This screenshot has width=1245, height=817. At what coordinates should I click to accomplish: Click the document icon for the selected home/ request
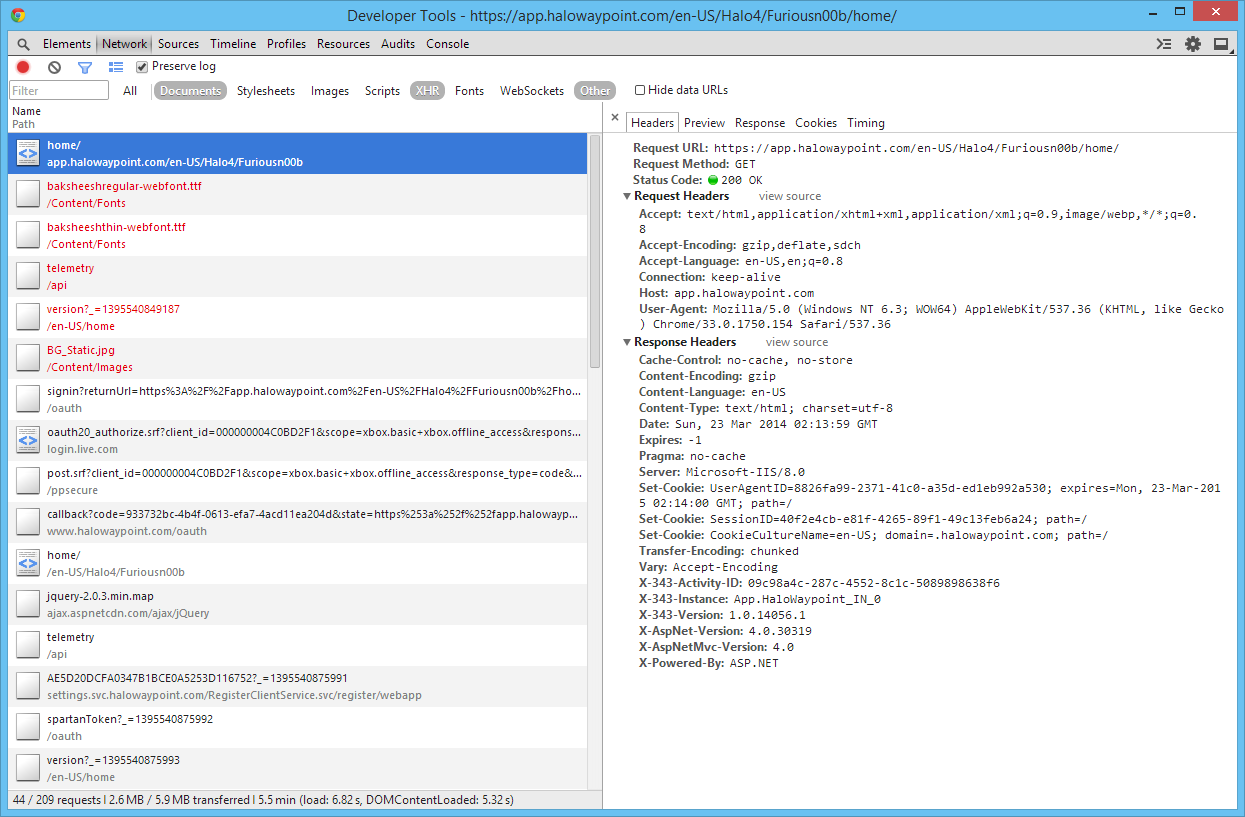28,154
